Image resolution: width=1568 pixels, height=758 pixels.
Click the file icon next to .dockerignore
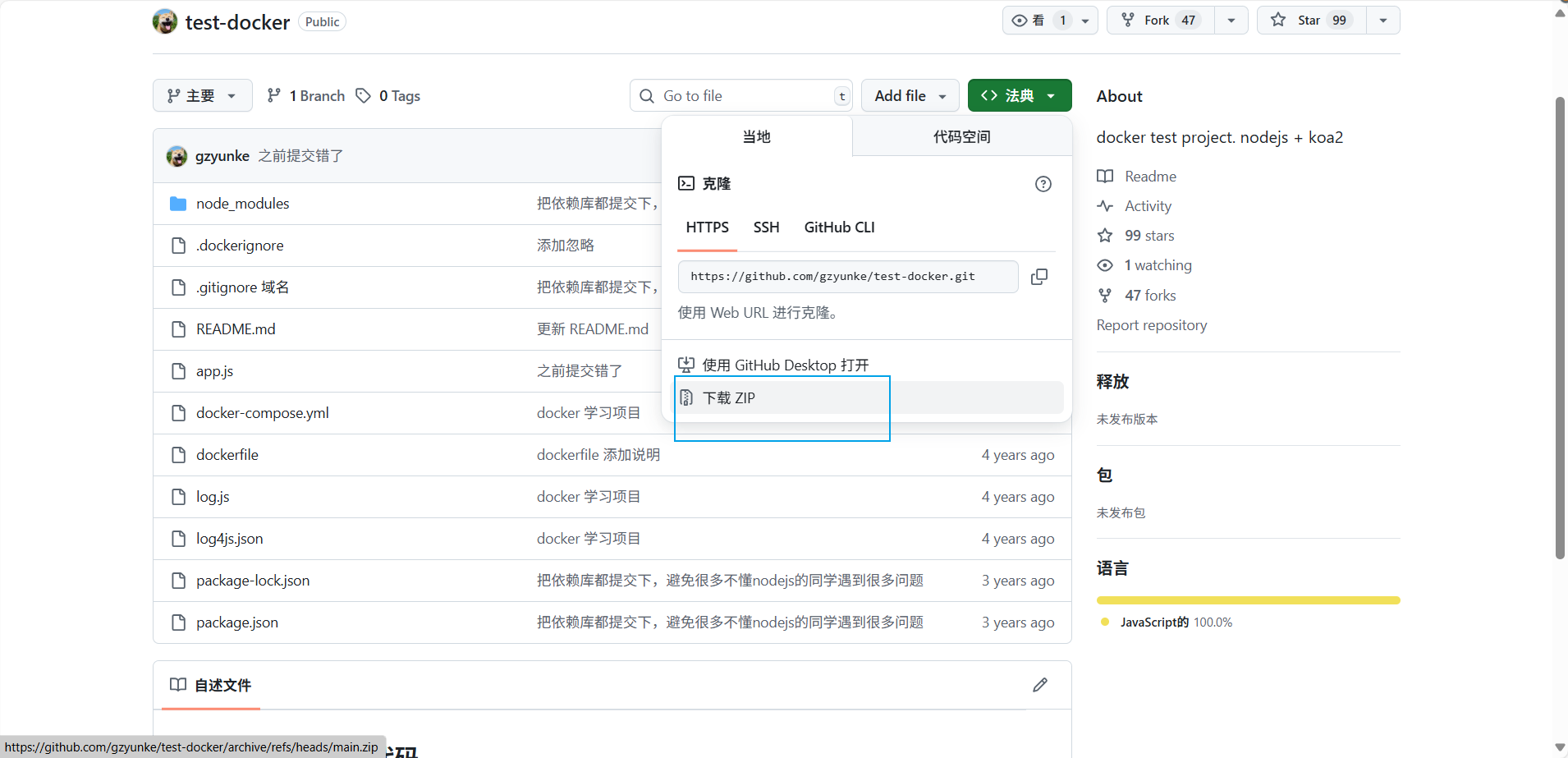178,246
